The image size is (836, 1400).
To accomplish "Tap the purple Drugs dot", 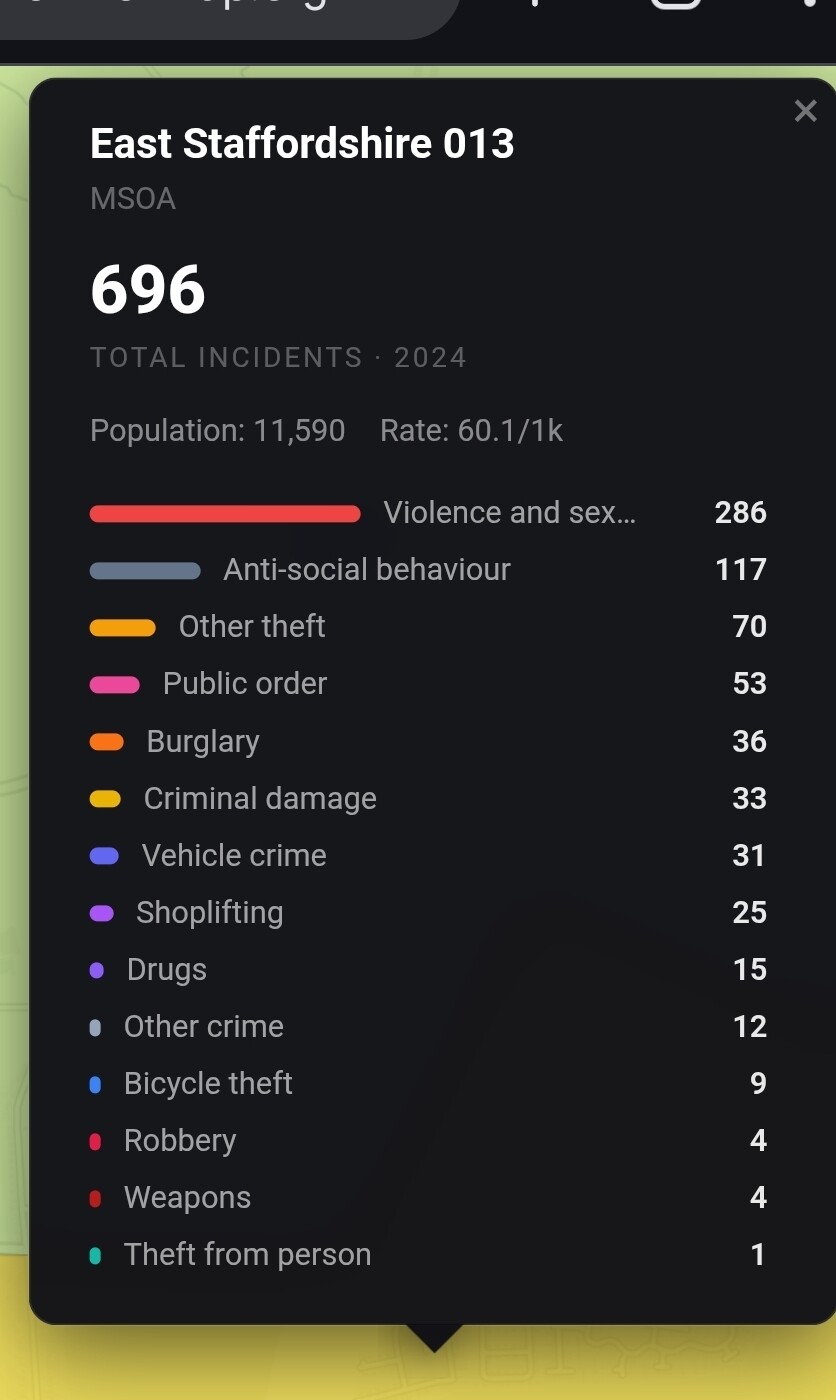I will 97,970.
